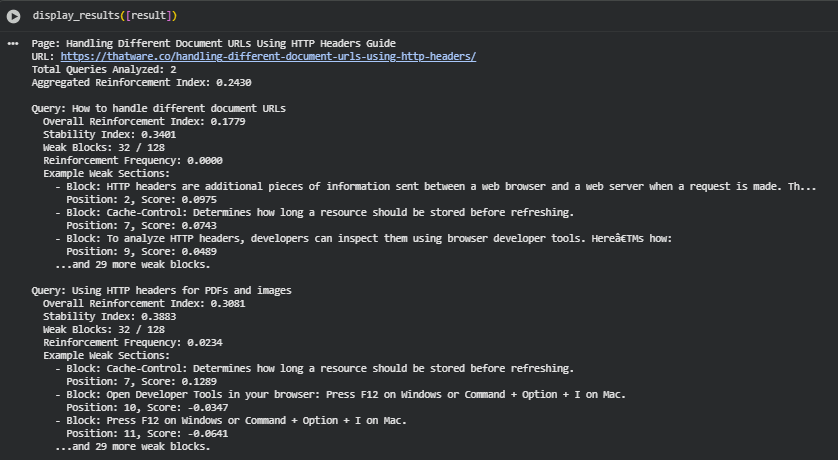Viewport: 838px width, 460px height.
Task: Click the 'Page: Handling Different Document URLs' line
Action: [213, 44]
